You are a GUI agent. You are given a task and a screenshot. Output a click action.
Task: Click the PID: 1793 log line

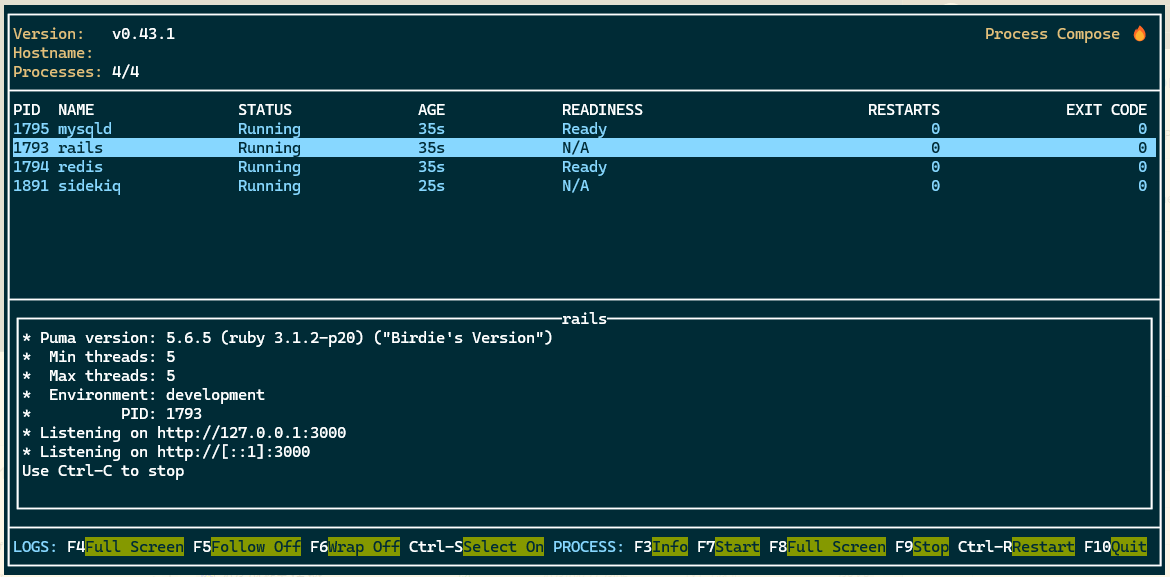pos(112,414)
